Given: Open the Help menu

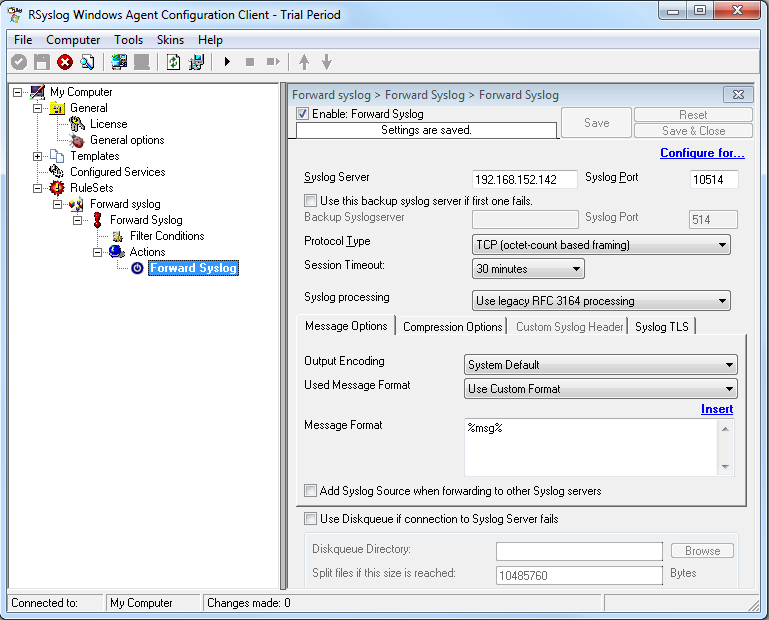Looking at the screenshot, I should click(210, 40).
